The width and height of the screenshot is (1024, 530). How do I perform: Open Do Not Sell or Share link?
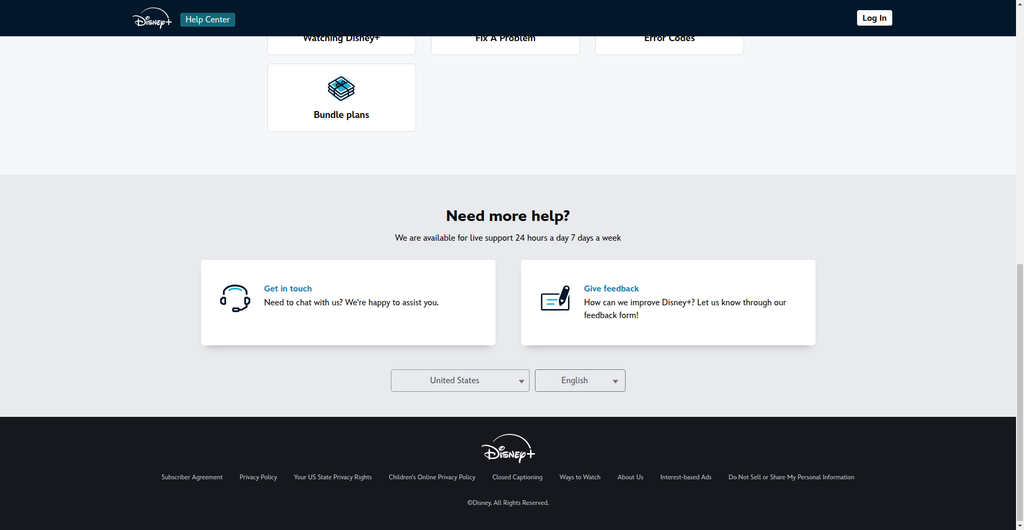791,477
